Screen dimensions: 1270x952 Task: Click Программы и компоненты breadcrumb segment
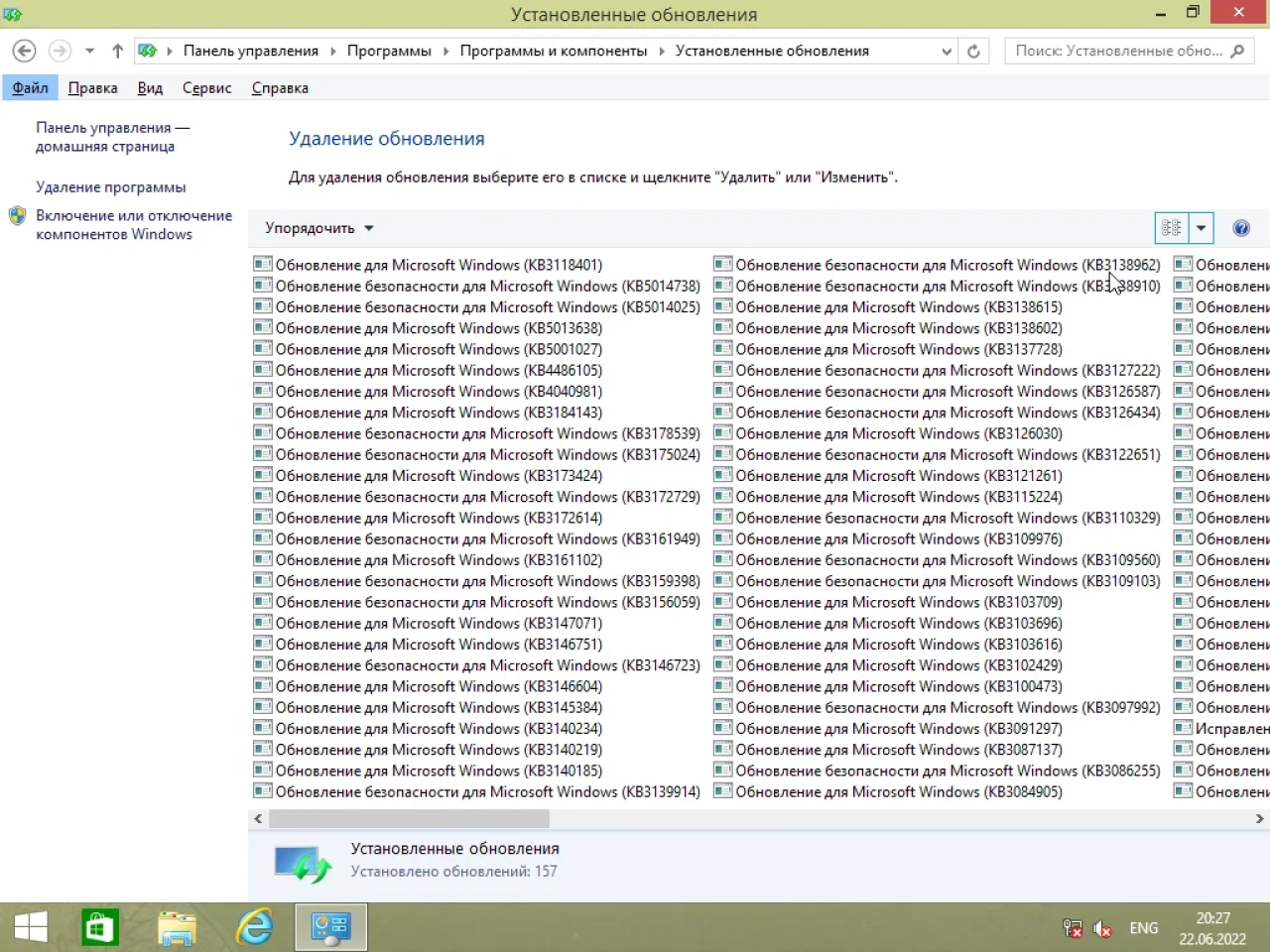point(554,51)
